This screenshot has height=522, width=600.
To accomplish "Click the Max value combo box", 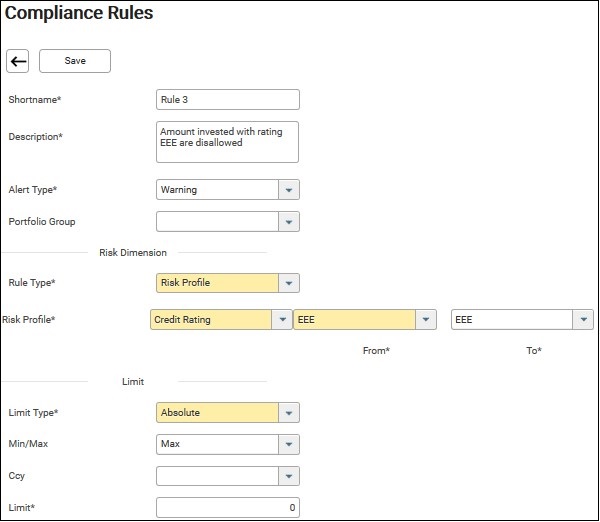I will [216, 443].
